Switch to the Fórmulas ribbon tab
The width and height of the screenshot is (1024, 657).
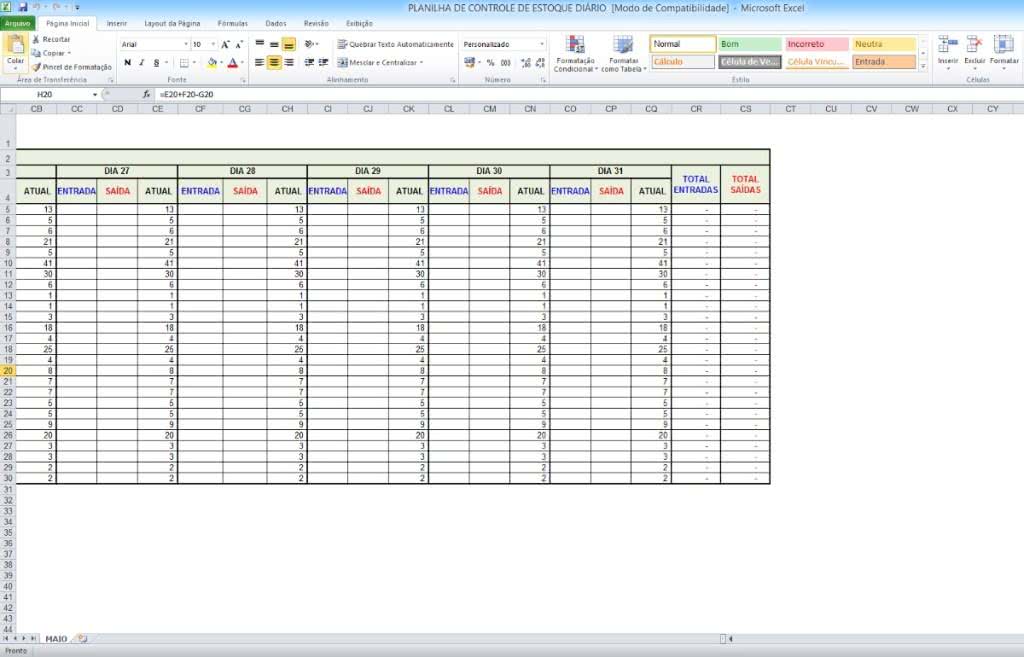point(232,23)
